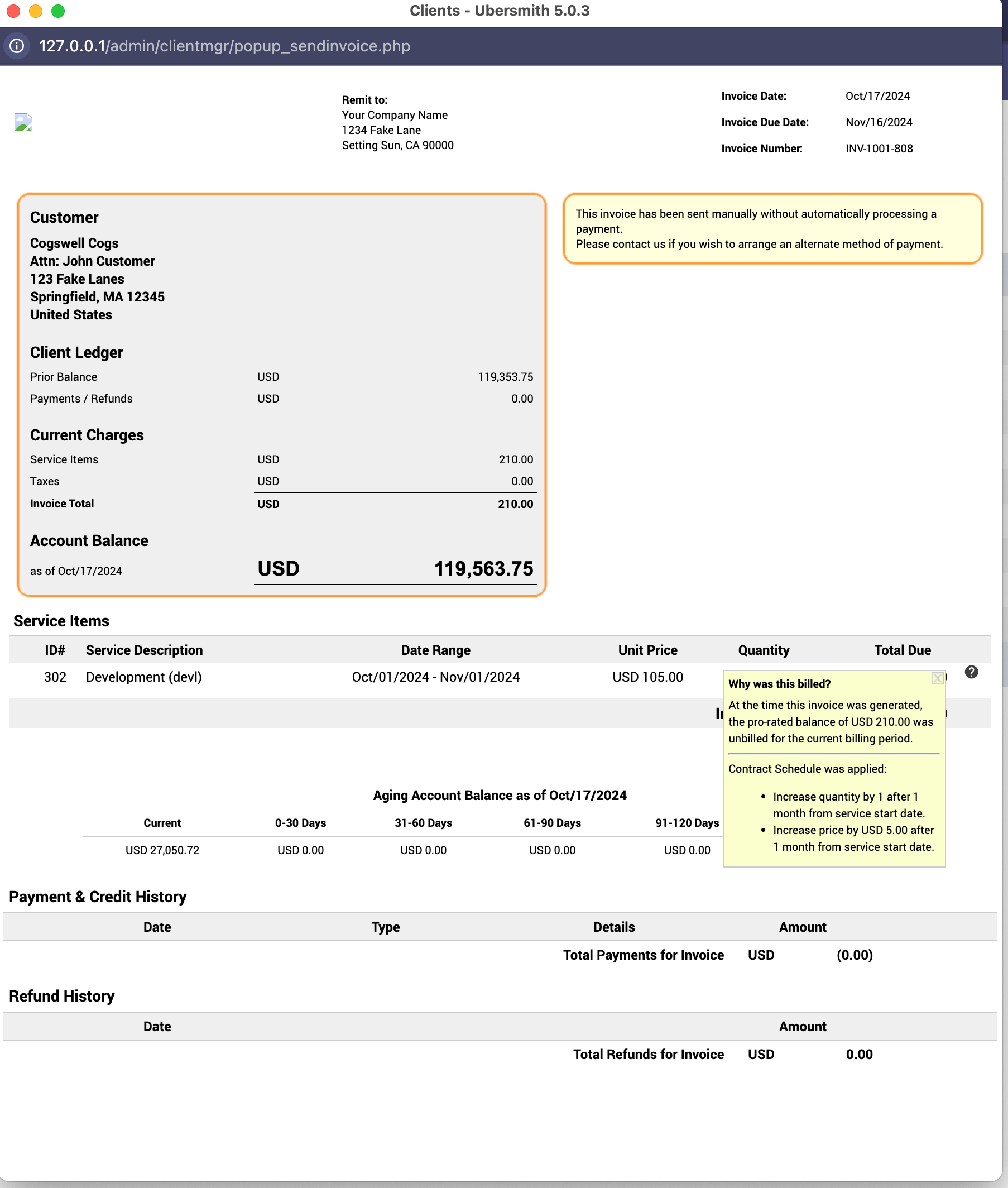
Task: Click the Unit Price column header
Action: [647, 650]
